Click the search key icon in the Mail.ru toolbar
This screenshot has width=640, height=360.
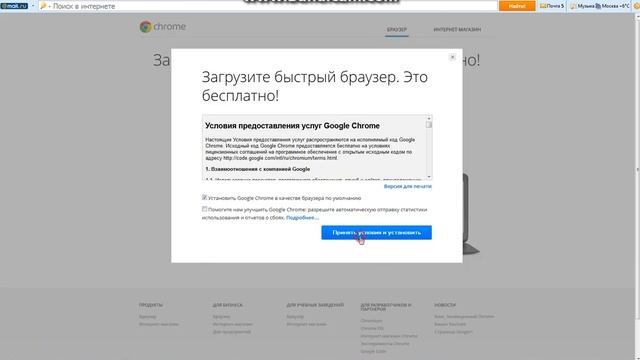[43, 6]
